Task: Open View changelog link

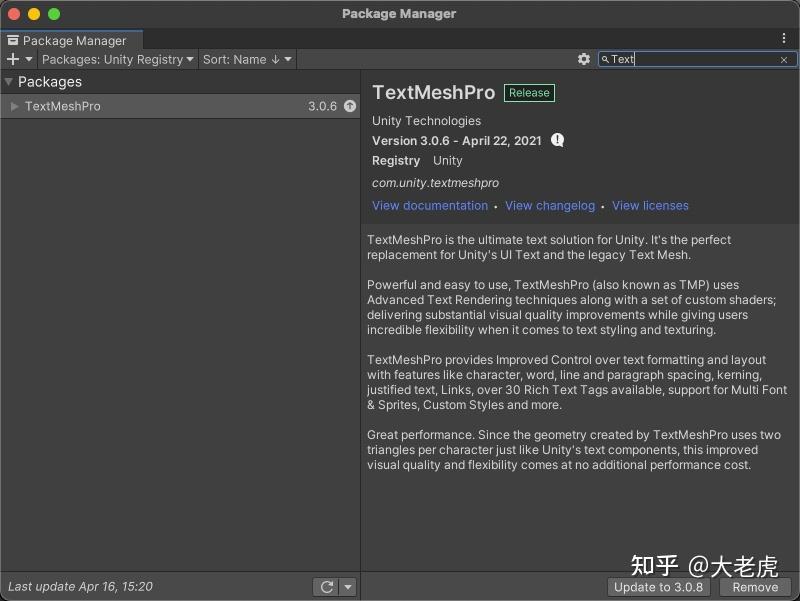Action: [x=550, y=205]
